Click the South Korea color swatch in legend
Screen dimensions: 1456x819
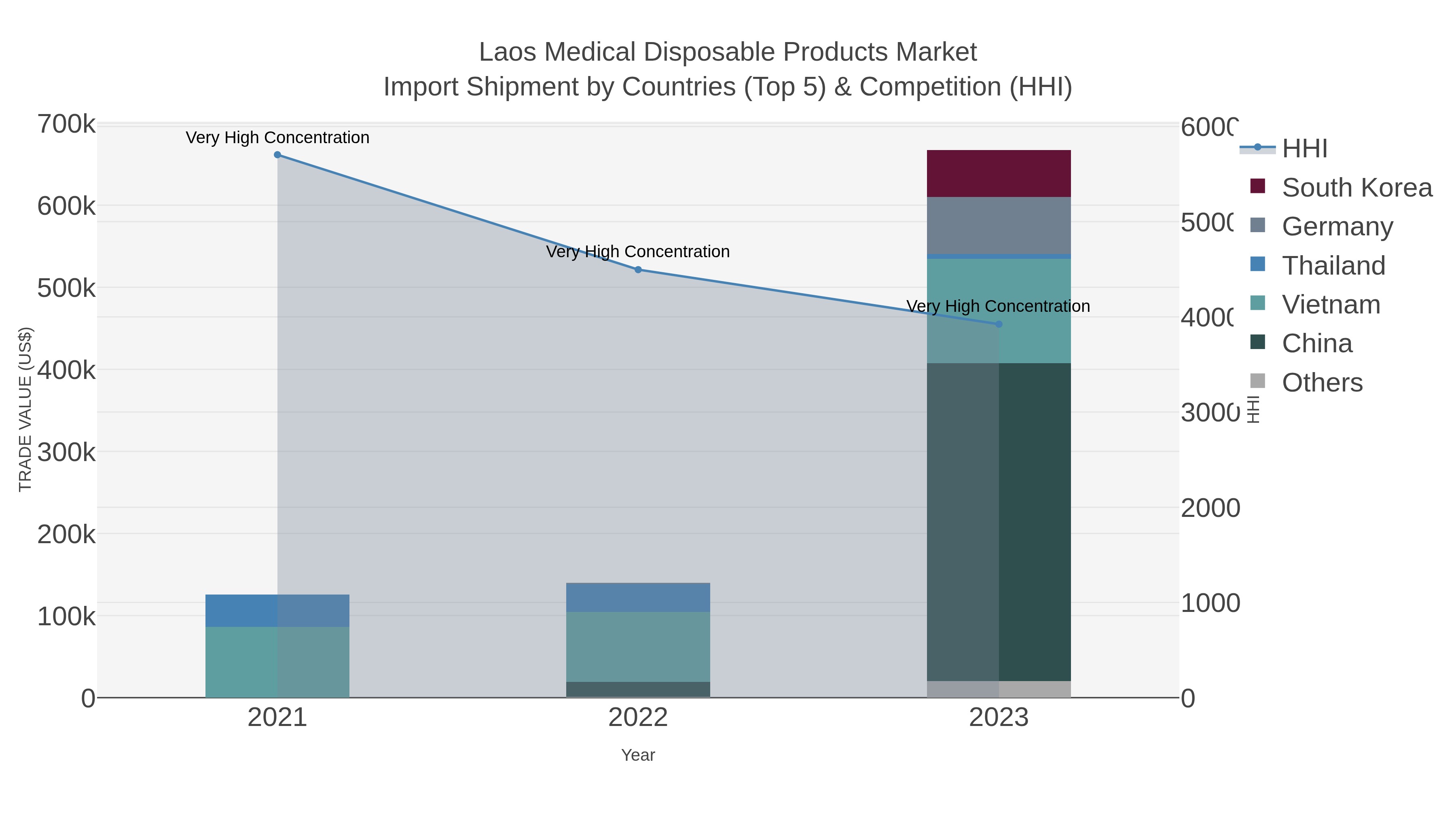pos(1257,186)
